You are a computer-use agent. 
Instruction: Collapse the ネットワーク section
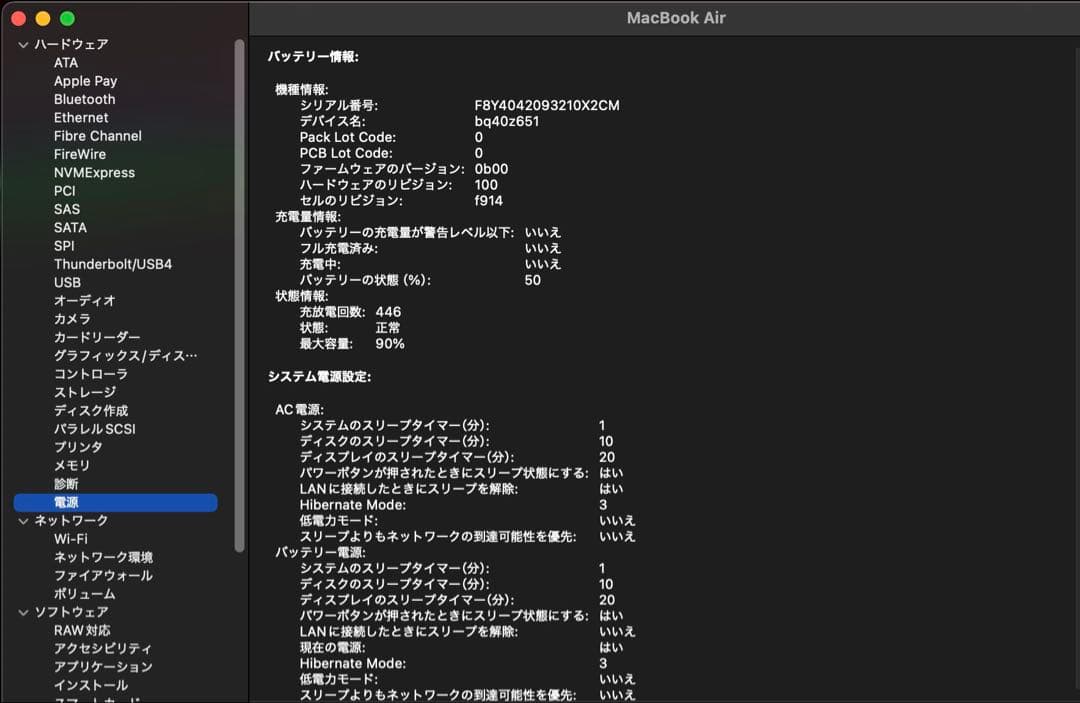click(22, 520)
